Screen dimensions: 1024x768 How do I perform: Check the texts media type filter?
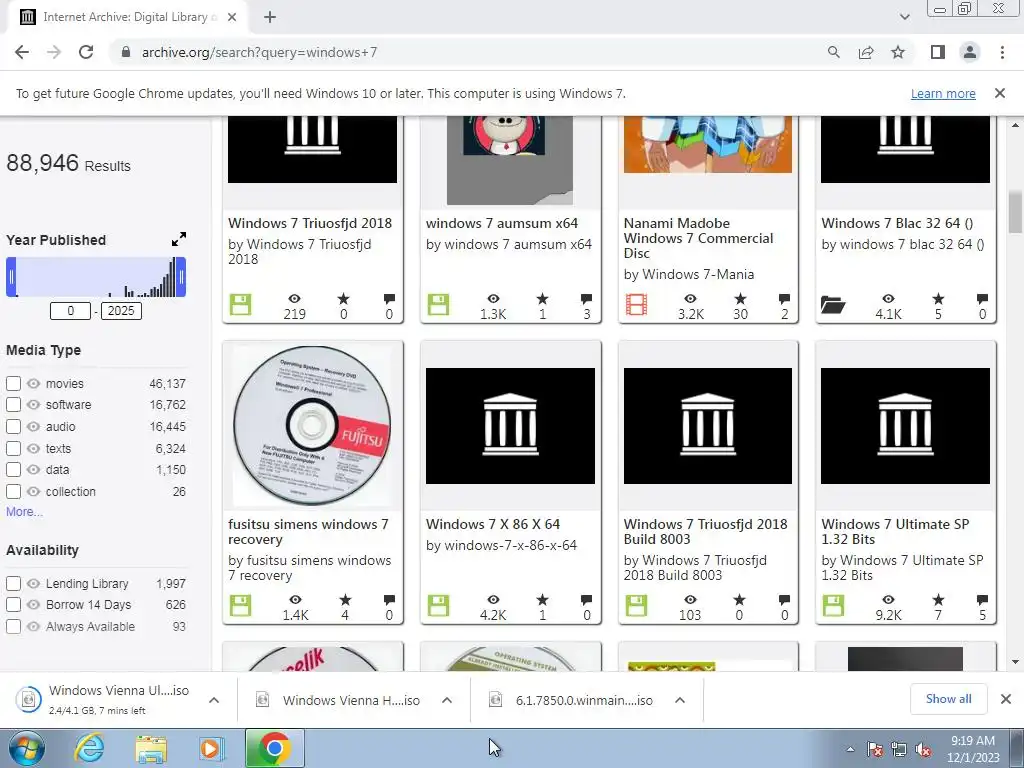(x=13, y=449)
